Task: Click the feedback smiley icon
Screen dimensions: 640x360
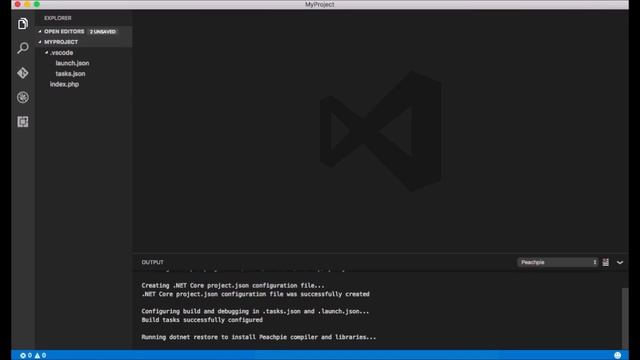Action: tap(618, 356)
